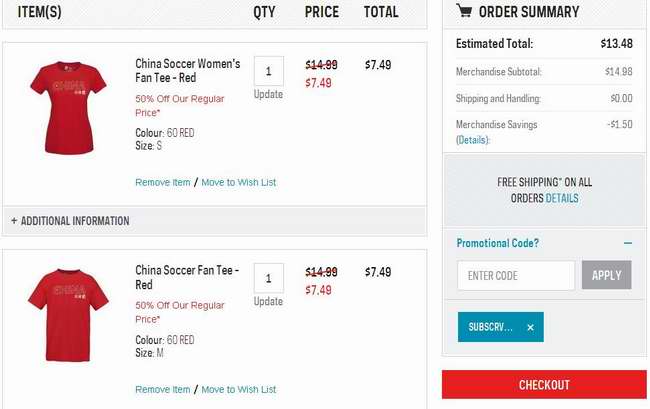The height and width of the screenshot is (409, 650).
Task: Click the shopping cart icon in Order Summary
Action: (x=464, y=10)
